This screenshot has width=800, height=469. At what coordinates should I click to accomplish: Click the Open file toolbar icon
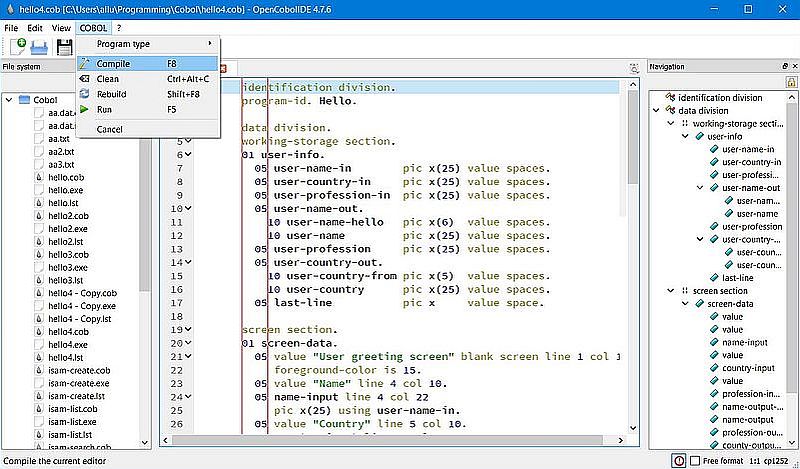[39, 48]
